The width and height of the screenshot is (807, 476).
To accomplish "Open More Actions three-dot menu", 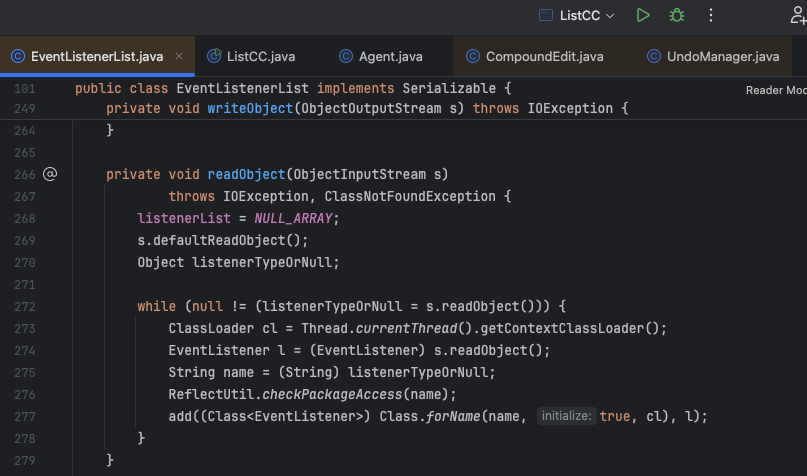I will pyautogui.click(x=711, y=15).
